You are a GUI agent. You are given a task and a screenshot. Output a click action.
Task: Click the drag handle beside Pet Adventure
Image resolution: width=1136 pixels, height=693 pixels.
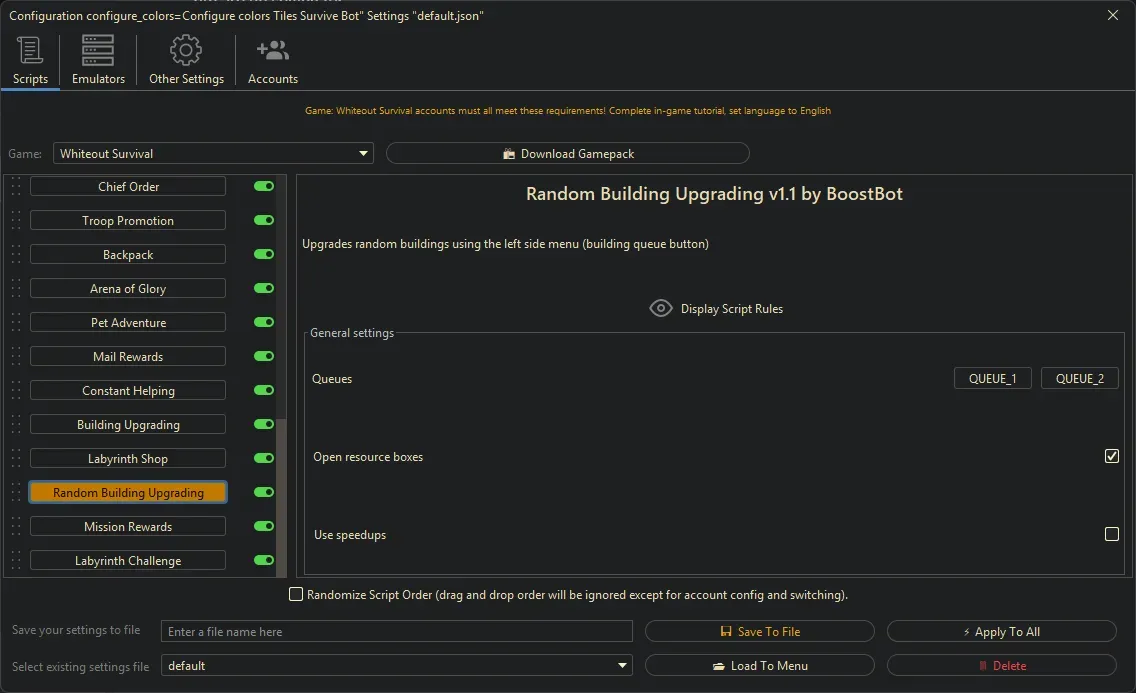pyautogui.click(x=16, y=323)
